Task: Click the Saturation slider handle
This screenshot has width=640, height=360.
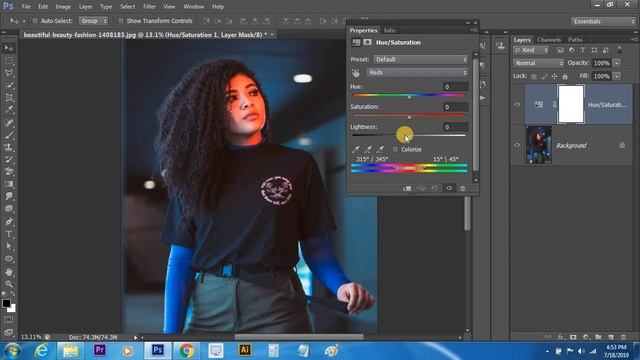Action: coord(409,117)
